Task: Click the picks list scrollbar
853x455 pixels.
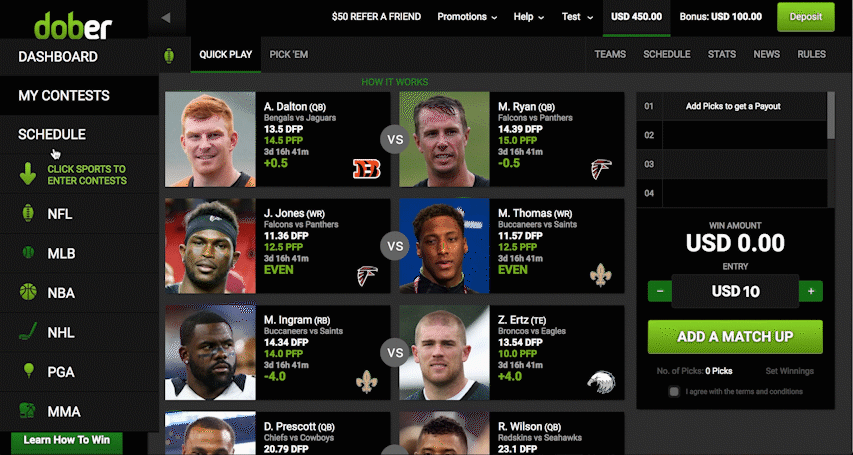Action: [x=831, y=115]
